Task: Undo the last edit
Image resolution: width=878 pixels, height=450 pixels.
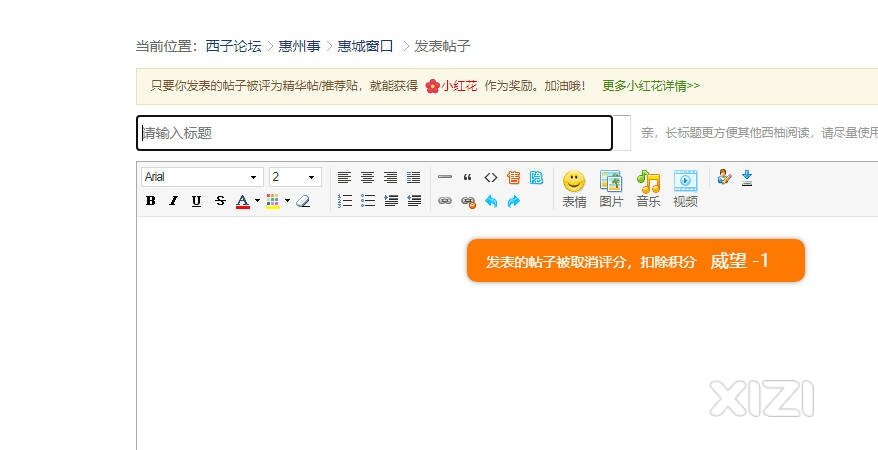Action: 491,201
